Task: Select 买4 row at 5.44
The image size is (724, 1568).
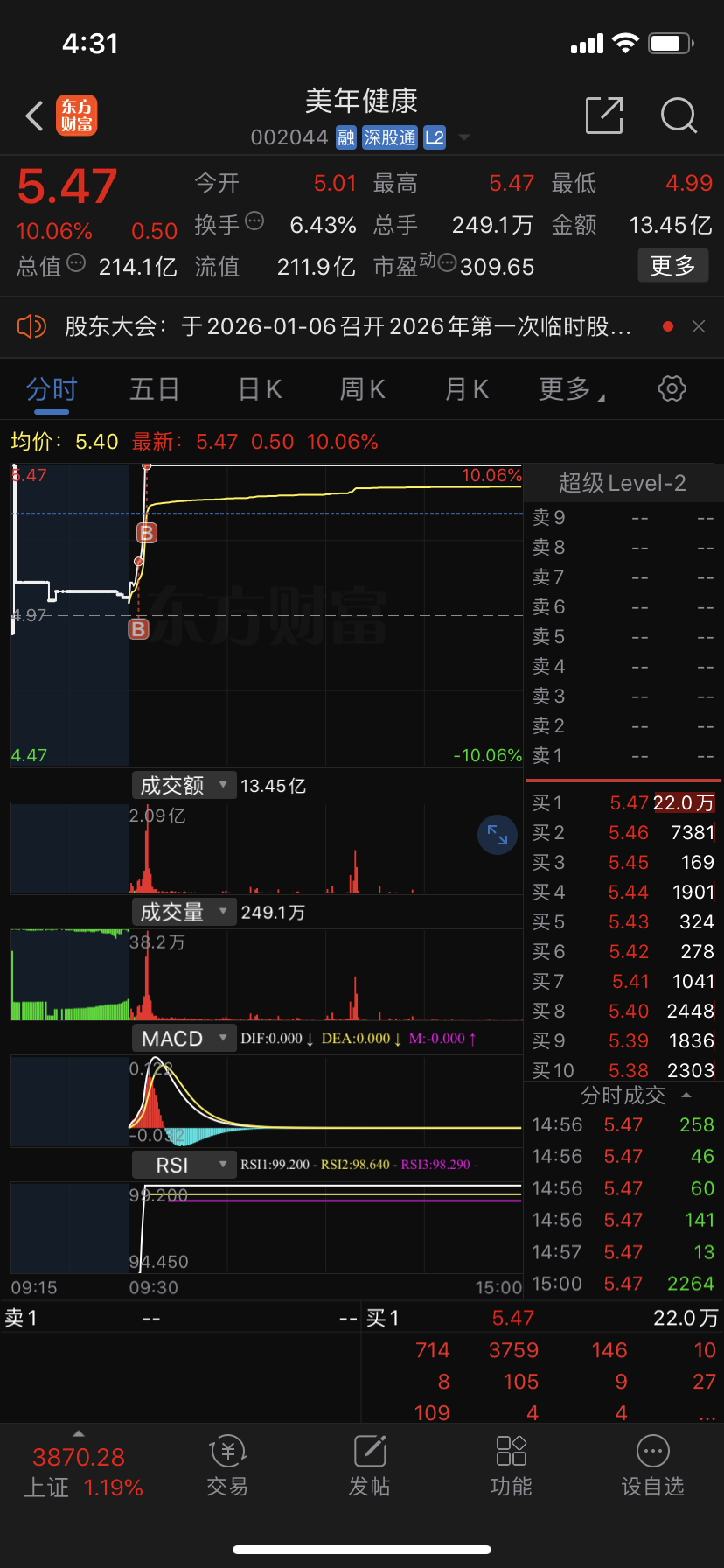Action: click(x=623, y=892)
